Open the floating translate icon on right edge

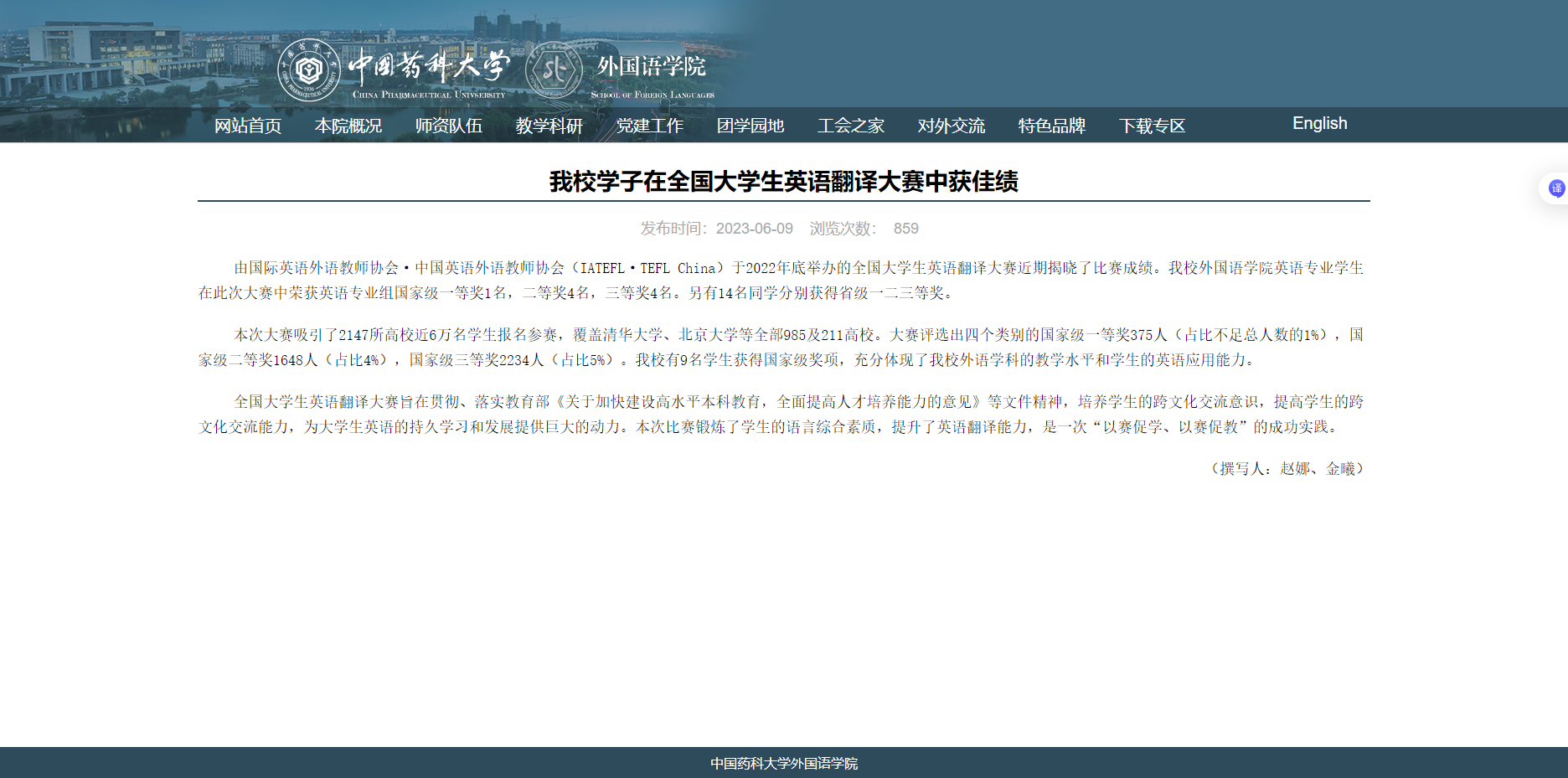coord(1555,188)
